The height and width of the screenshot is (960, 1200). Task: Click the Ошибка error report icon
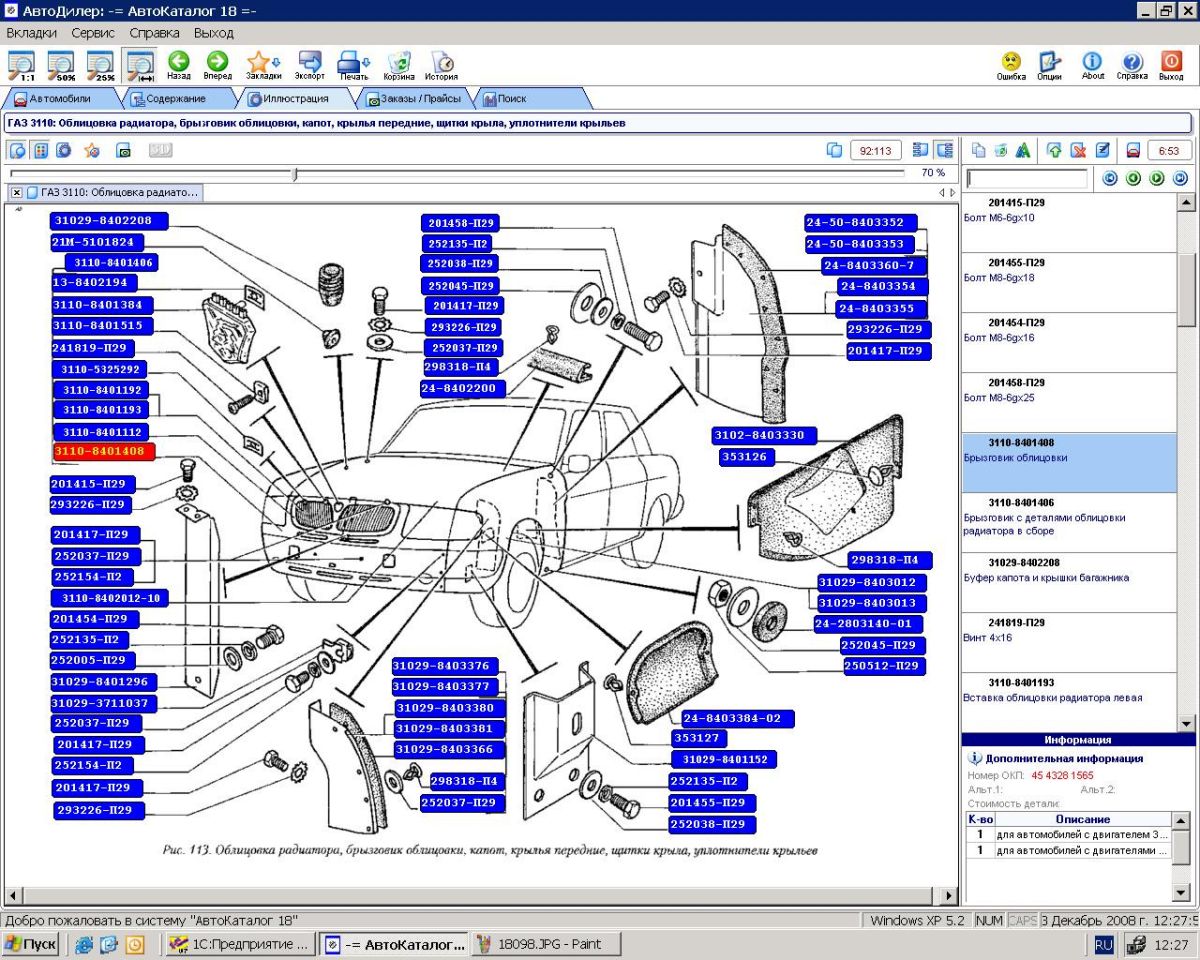coord(1011,65)
